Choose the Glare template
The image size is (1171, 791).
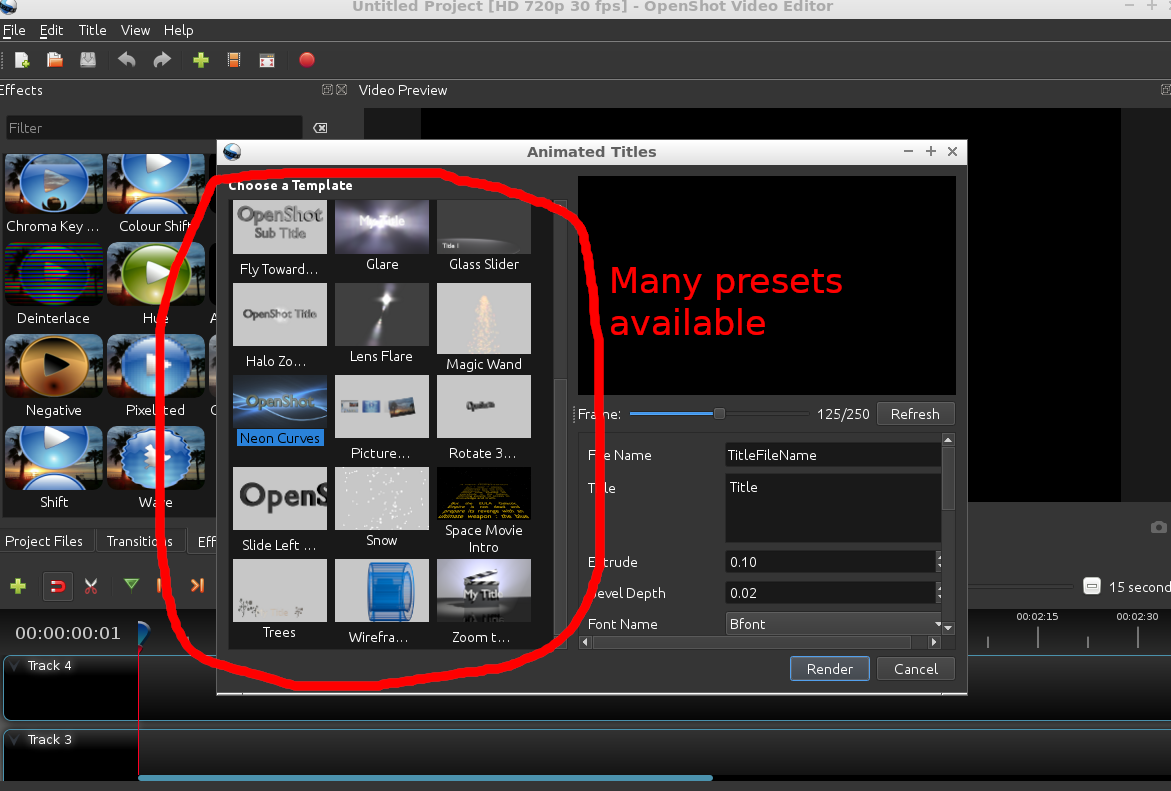(x=382, y=236)
